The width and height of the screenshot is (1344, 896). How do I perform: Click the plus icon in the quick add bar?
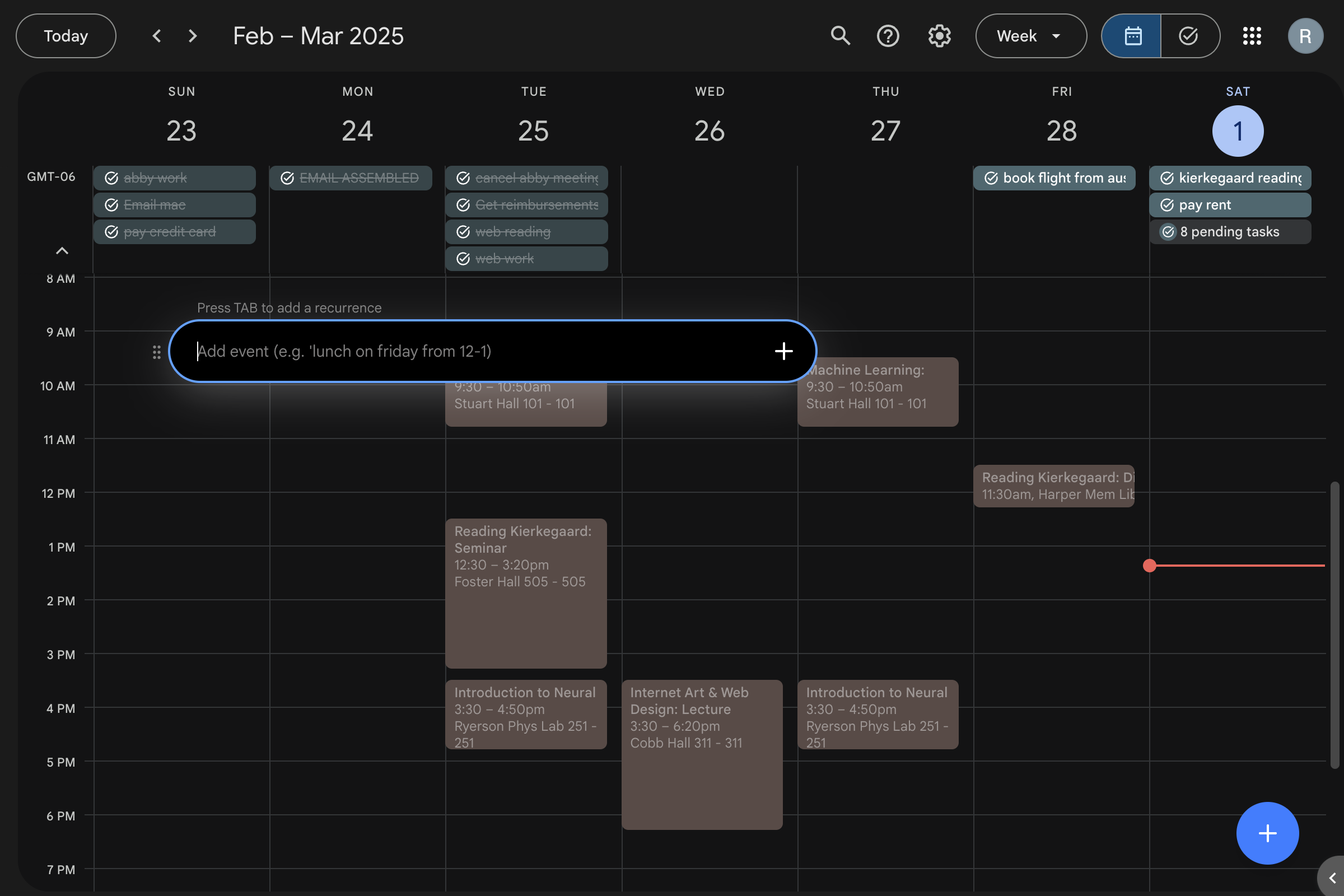pos(783,351)
